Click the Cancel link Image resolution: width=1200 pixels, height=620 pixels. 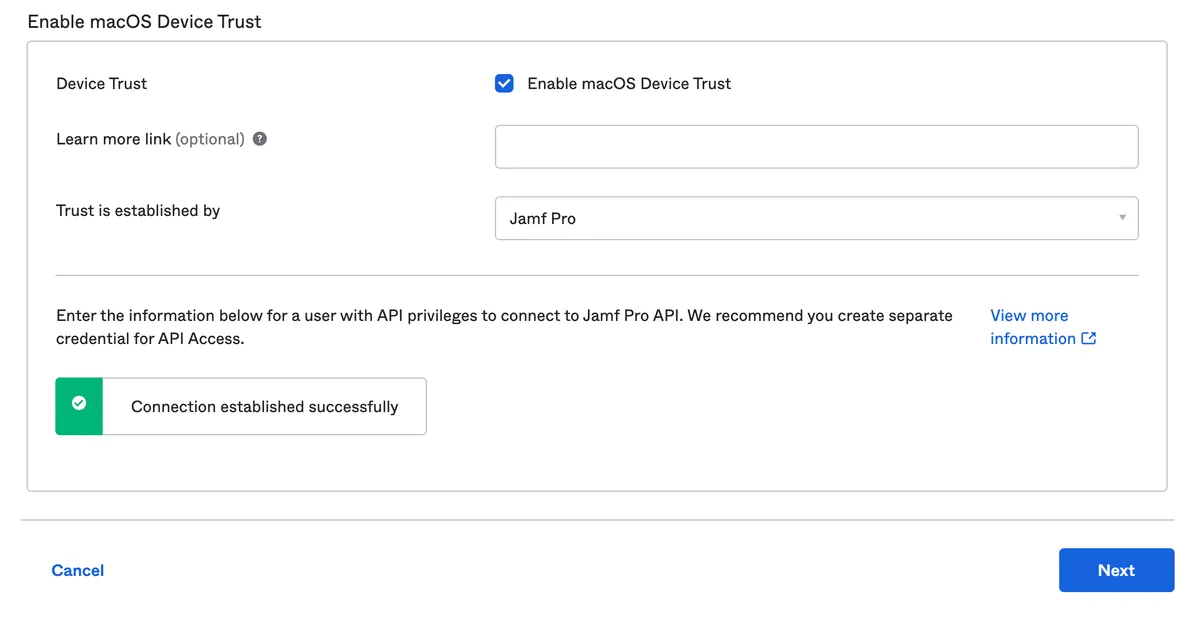tap(78, 570)
